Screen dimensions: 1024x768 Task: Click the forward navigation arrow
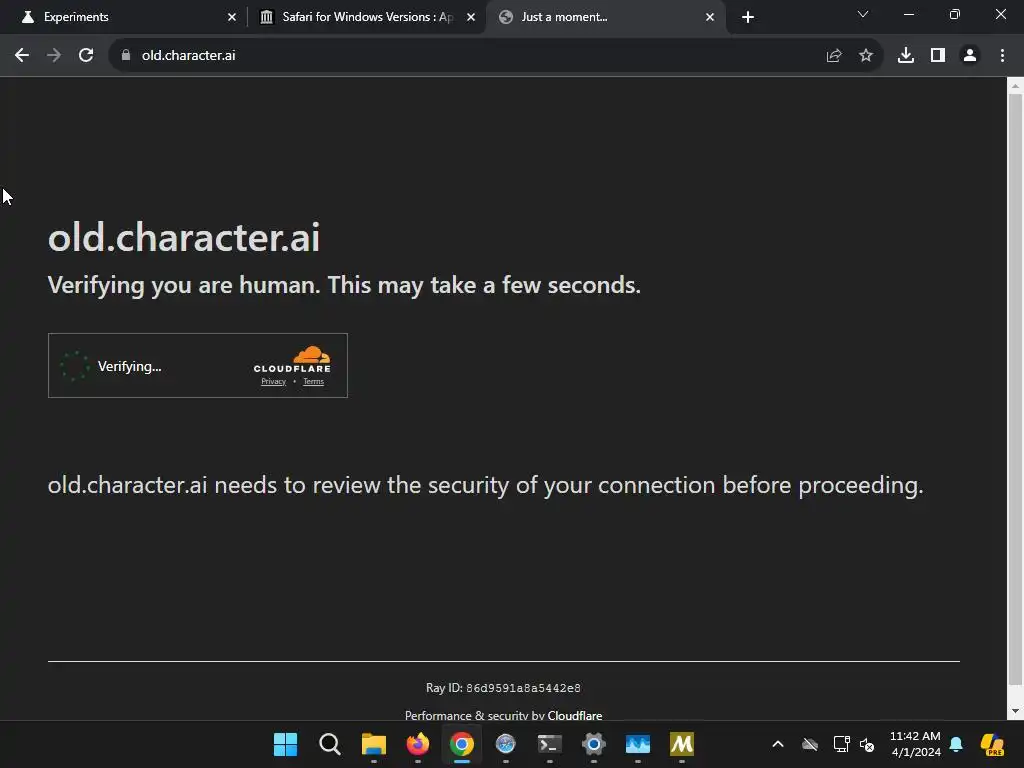[54, 56]
